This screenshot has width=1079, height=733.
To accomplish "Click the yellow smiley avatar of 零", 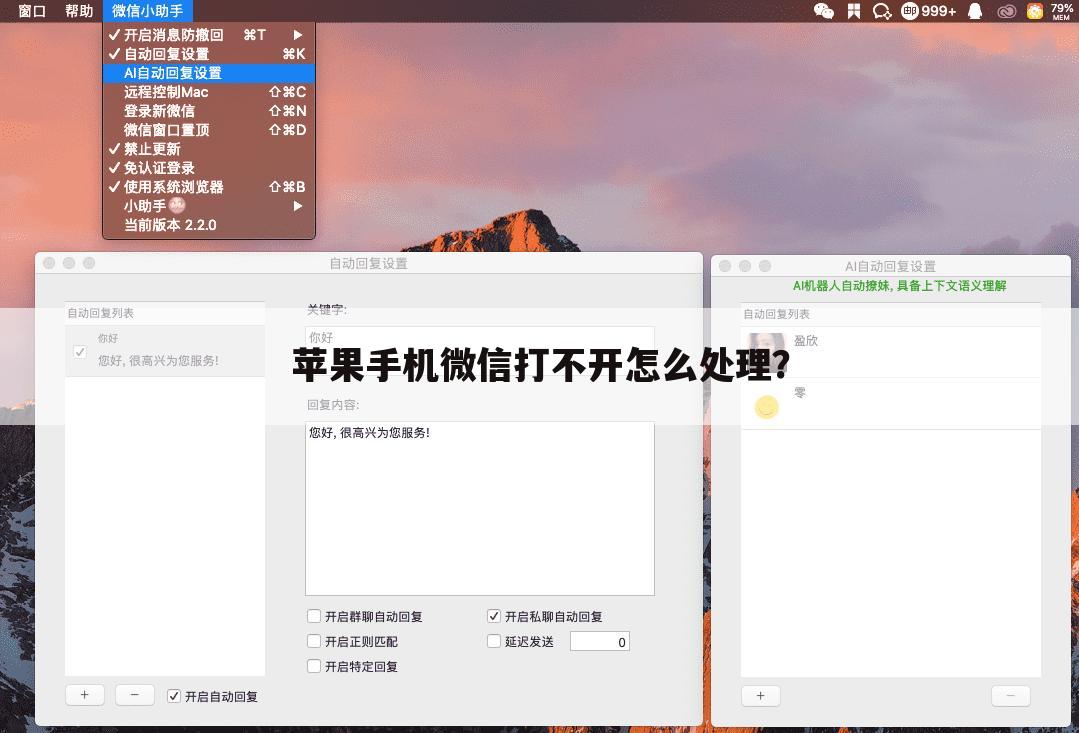I will (767, 407).
